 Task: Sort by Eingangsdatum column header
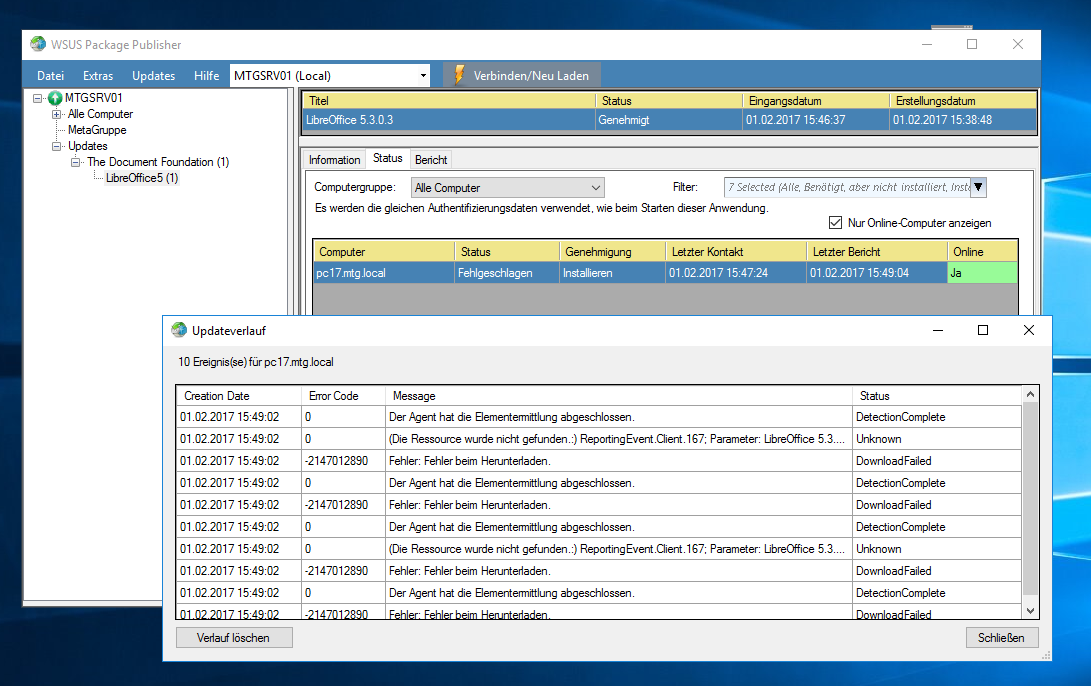click(x=816, y=101)
